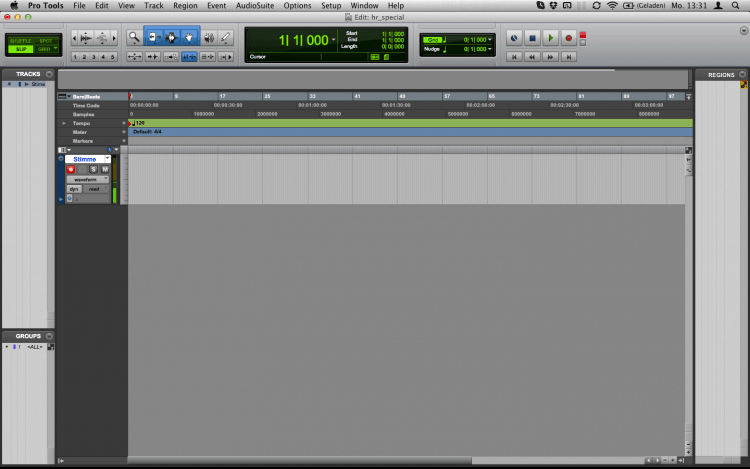Screen dimensions: 750x469
Task: Toggle Insertion Follows Playback
Action: coord(225,57)
